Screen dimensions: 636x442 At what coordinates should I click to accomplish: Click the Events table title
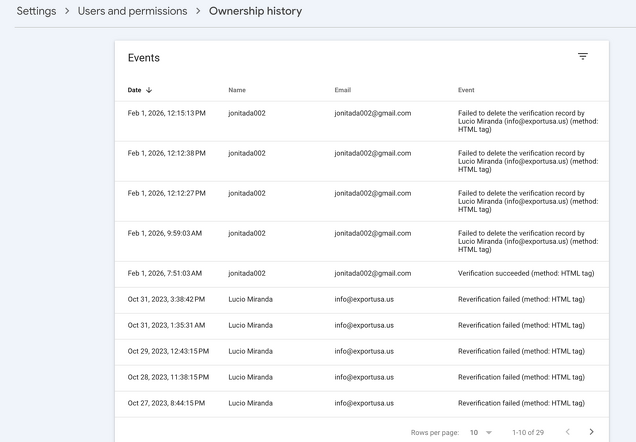[144, 58]
